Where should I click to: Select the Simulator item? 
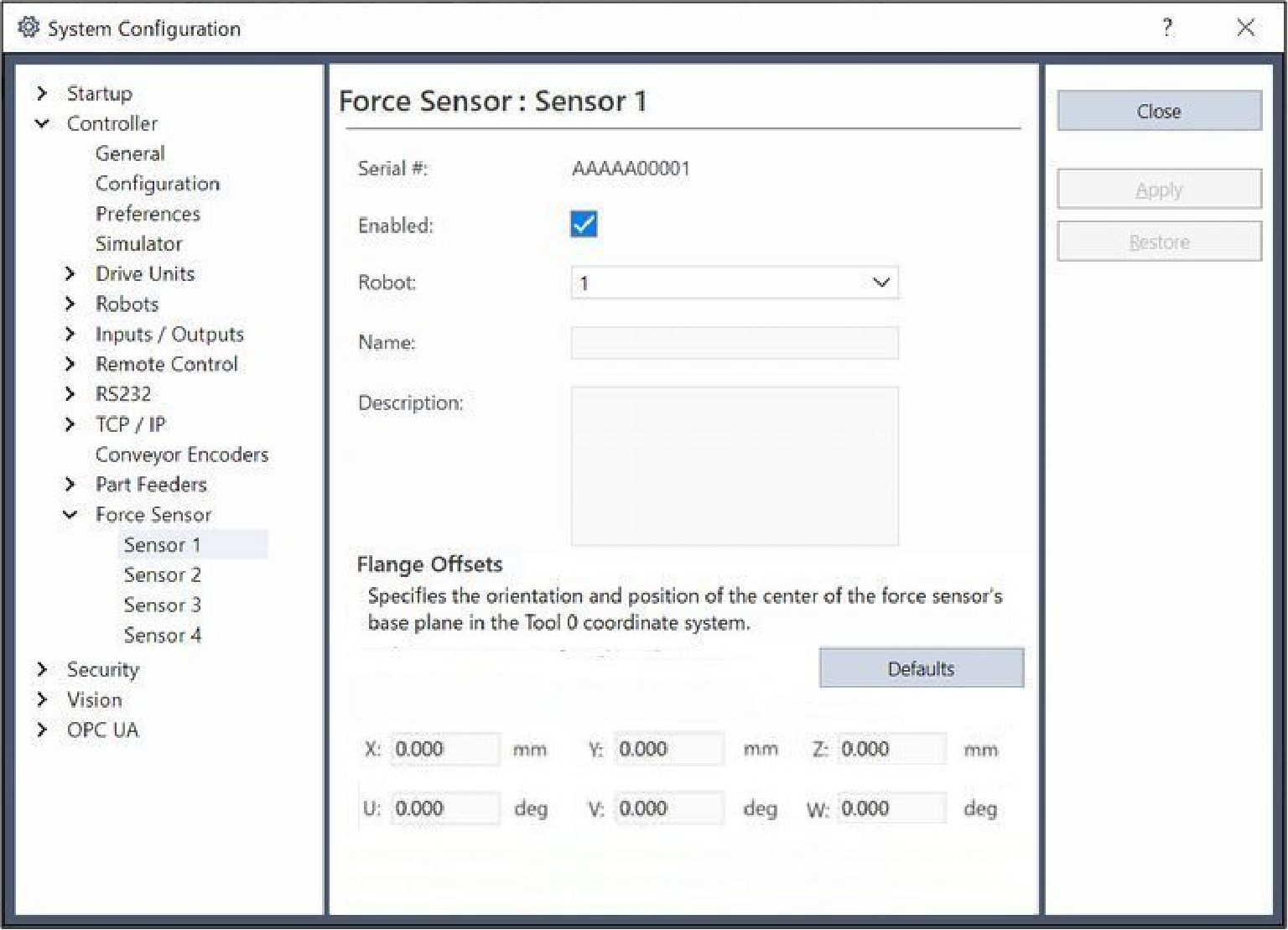pos(138,243)
